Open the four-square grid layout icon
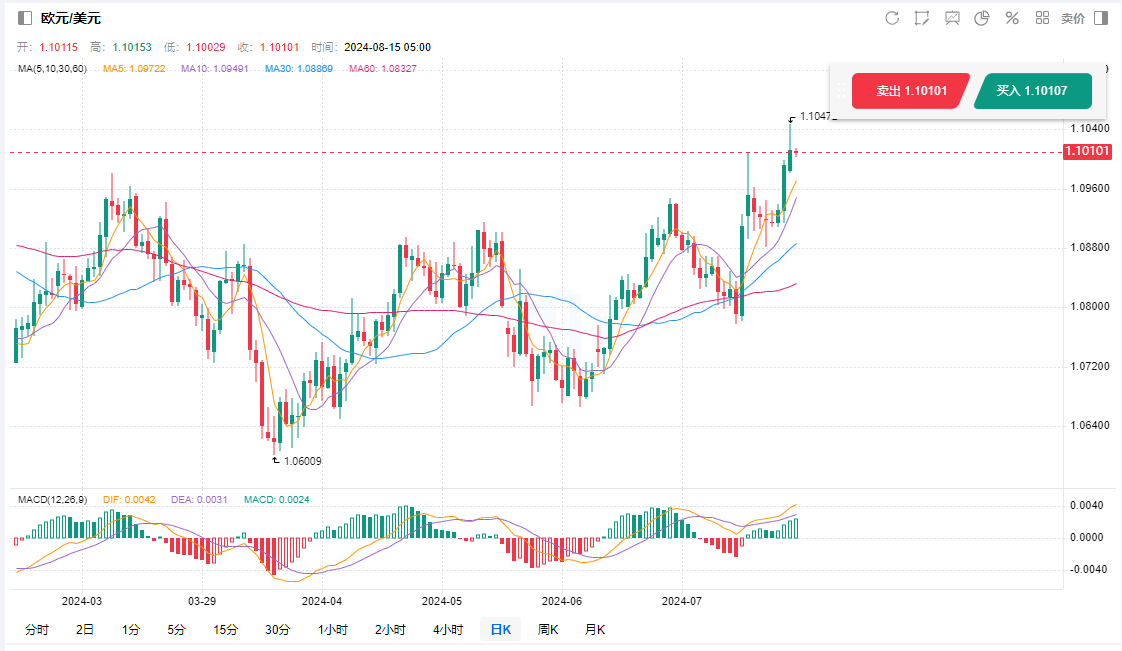This screenshot has width=1122, height=651. click(1042, 18)
